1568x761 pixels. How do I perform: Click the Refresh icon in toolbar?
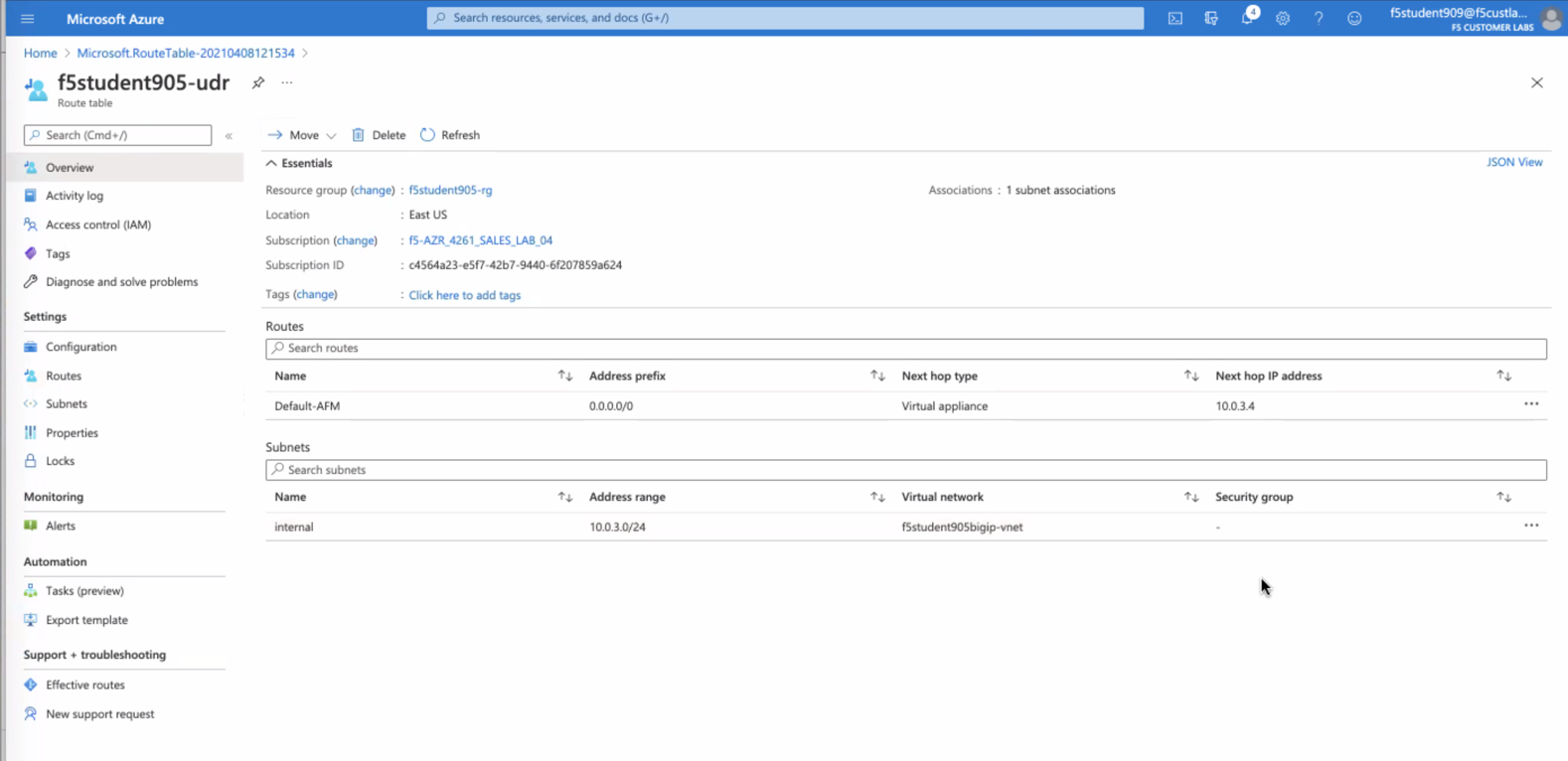point(427,135)
